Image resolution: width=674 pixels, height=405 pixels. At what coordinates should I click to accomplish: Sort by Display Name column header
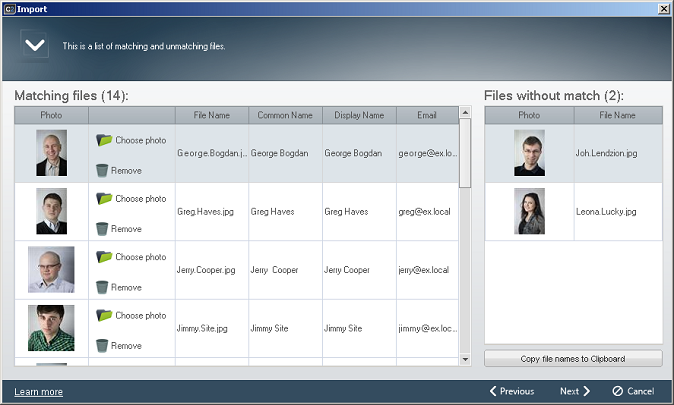[359, 115]
